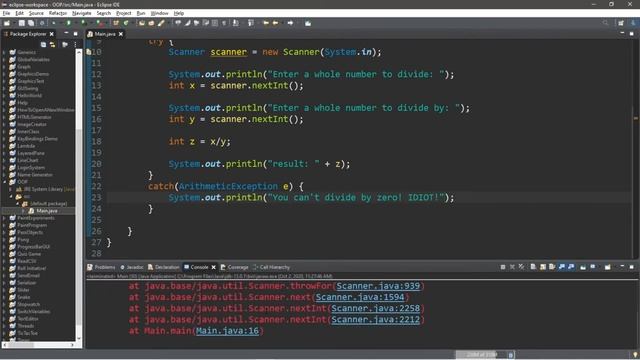Open Scanner.java:2258 stack trace link
The height and width of the screenshot is (360, 640).
375,308
